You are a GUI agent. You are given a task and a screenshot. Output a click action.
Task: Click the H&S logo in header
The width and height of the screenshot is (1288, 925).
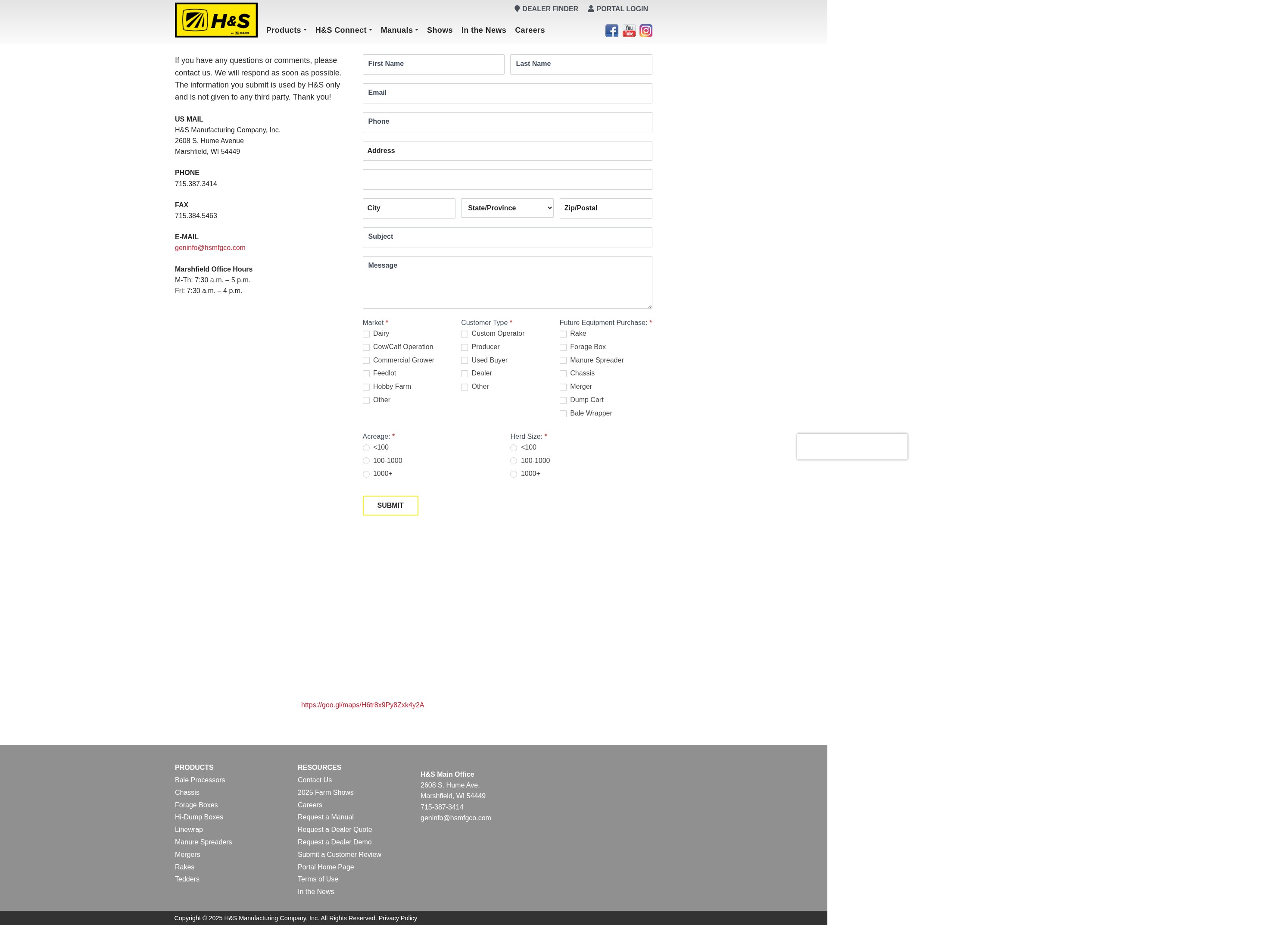click(216, 20)
